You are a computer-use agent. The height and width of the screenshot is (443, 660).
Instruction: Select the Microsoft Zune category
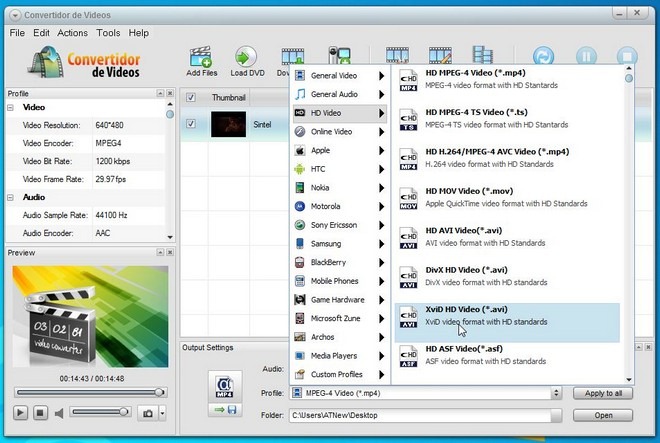click(x=339, y=318)
